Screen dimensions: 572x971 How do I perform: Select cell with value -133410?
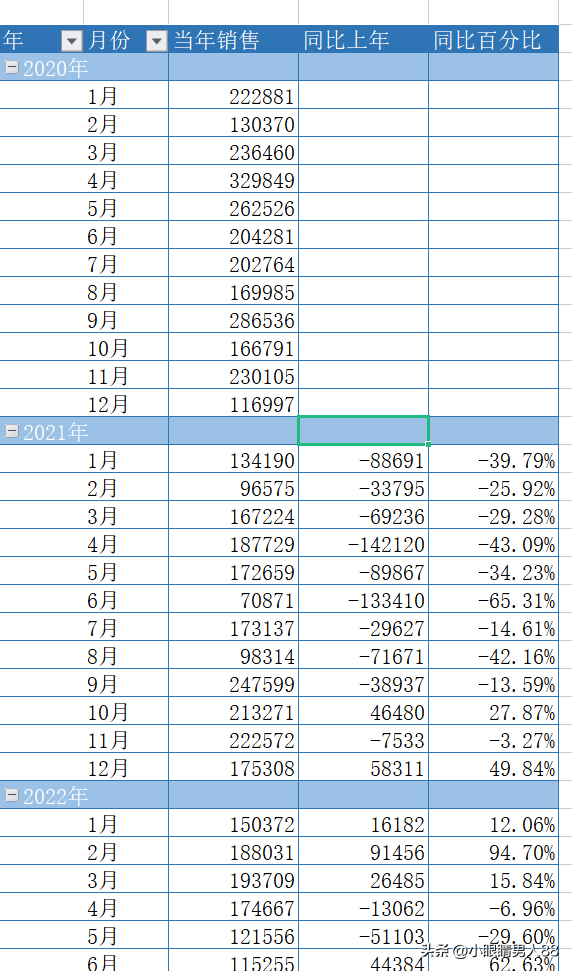363,600
